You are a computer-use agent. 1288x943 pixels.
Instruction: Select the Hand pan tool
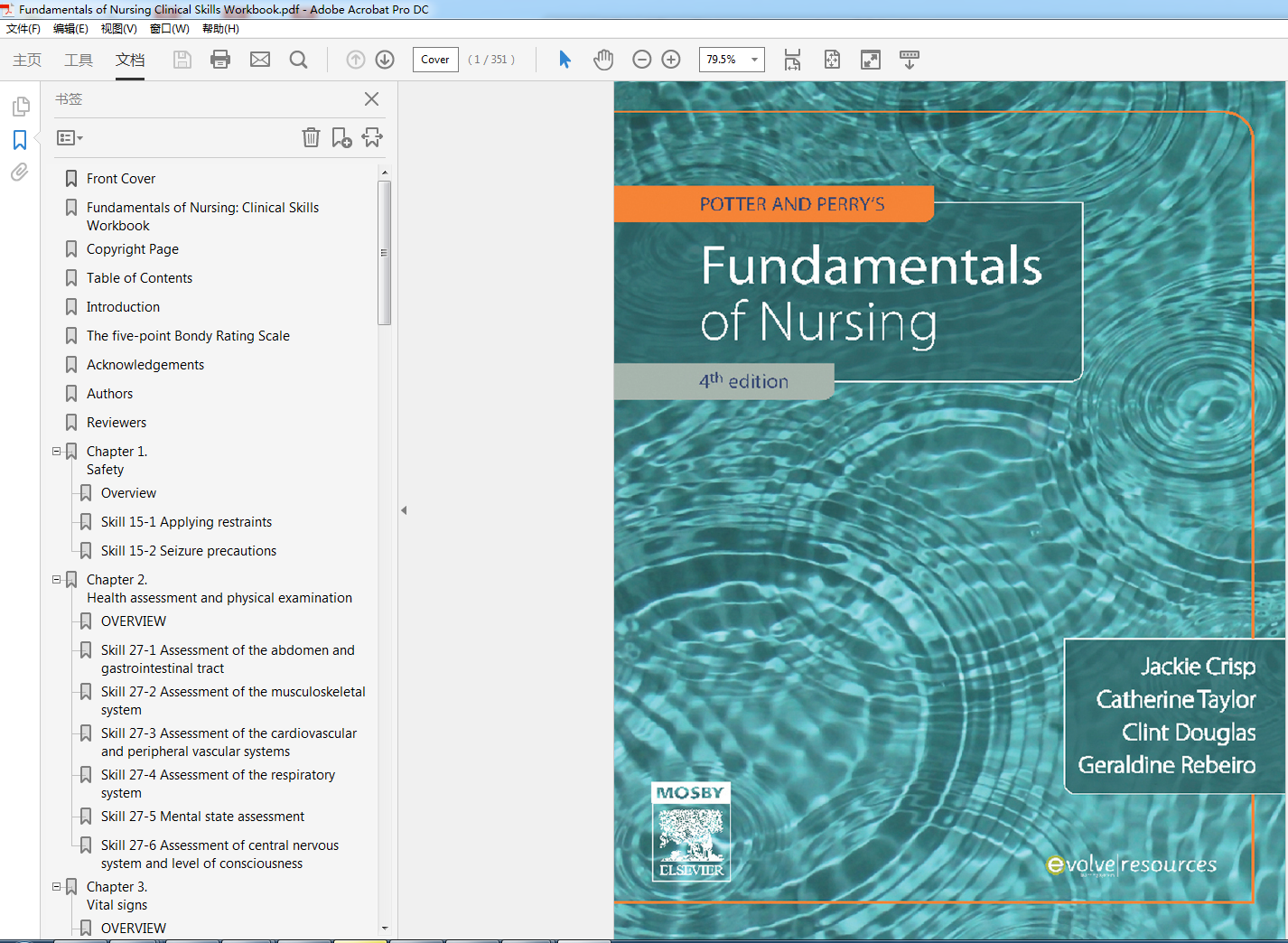coord(603,60)
